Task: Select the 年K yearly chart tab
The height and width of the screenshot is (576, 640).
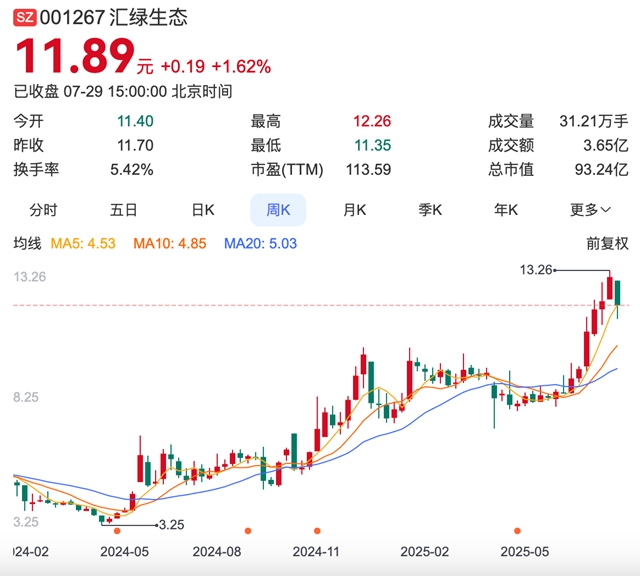Action: [506, 210]
